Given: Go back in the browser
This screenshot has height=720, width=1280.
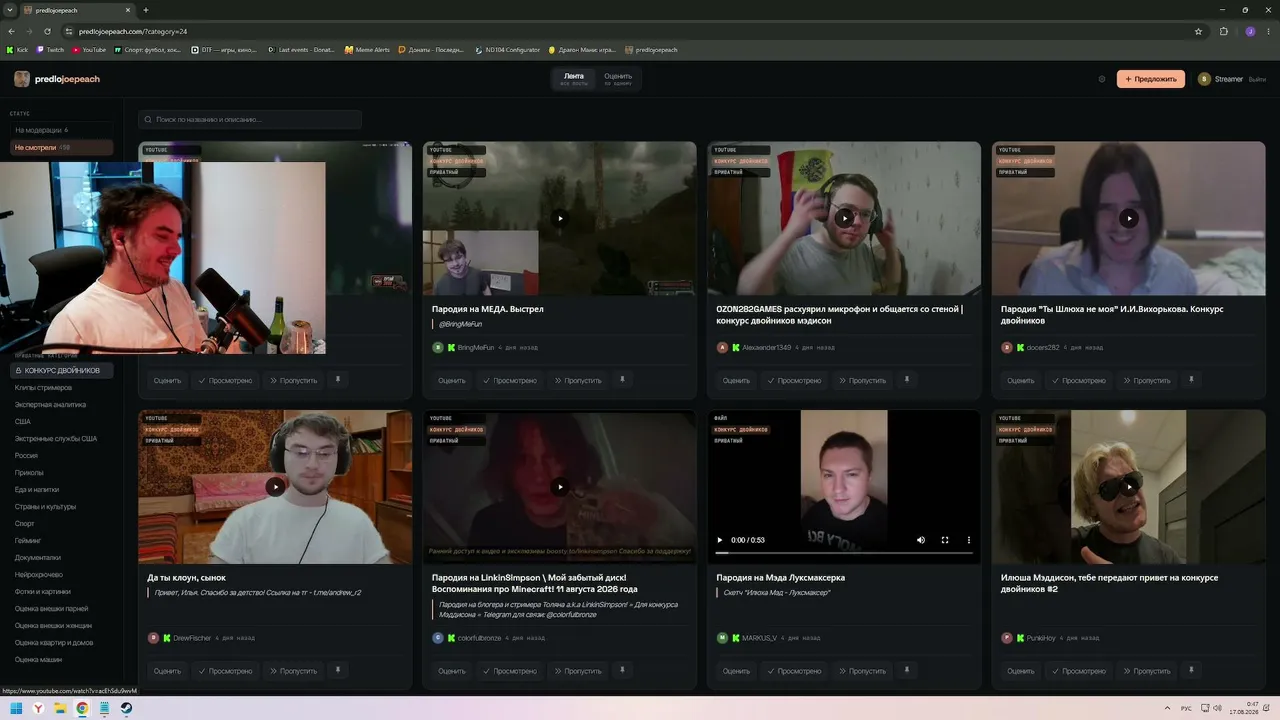Looking at the screenshot, I should coord(11,31).
